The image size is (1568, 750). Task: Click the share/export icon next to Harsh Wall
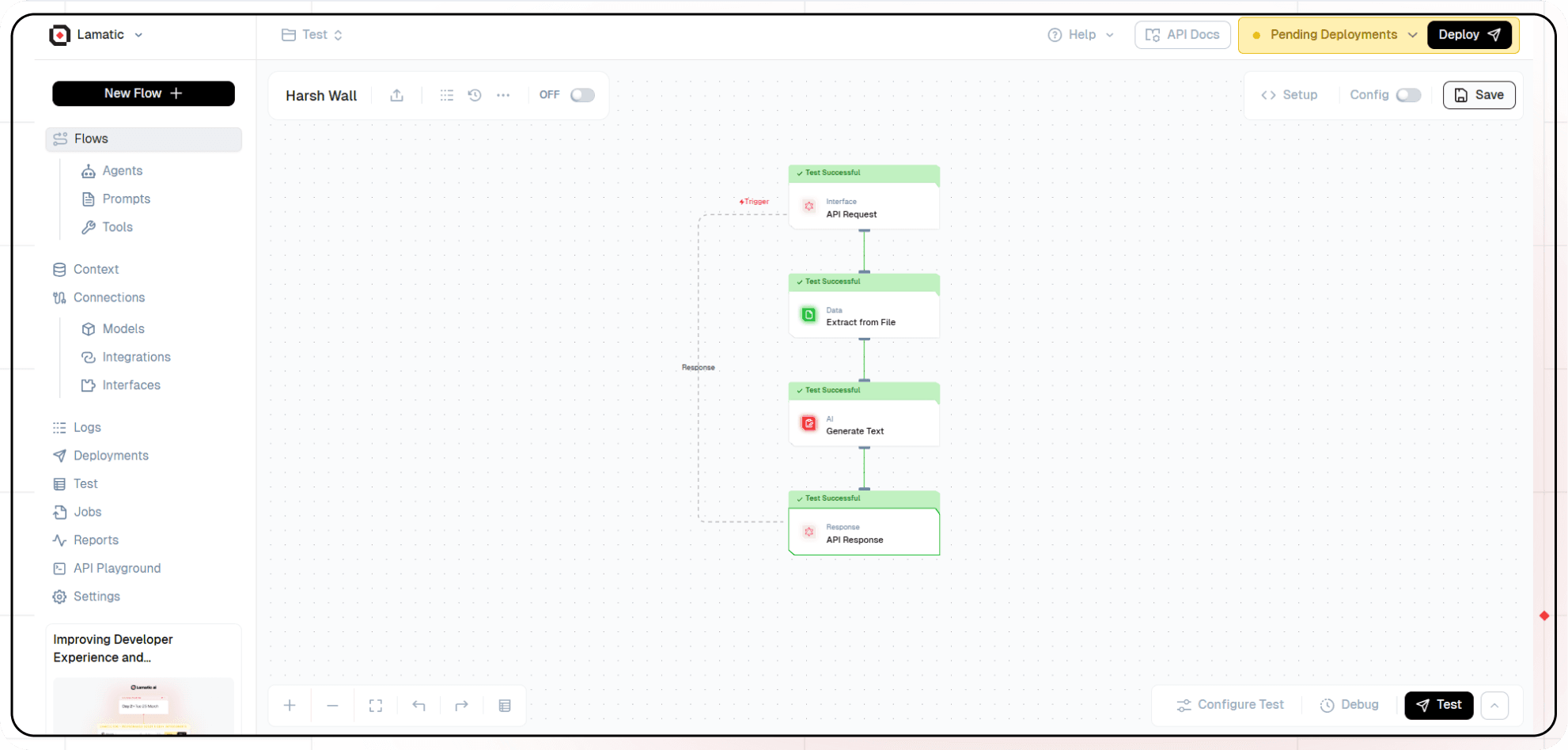(x=397, y=95)
